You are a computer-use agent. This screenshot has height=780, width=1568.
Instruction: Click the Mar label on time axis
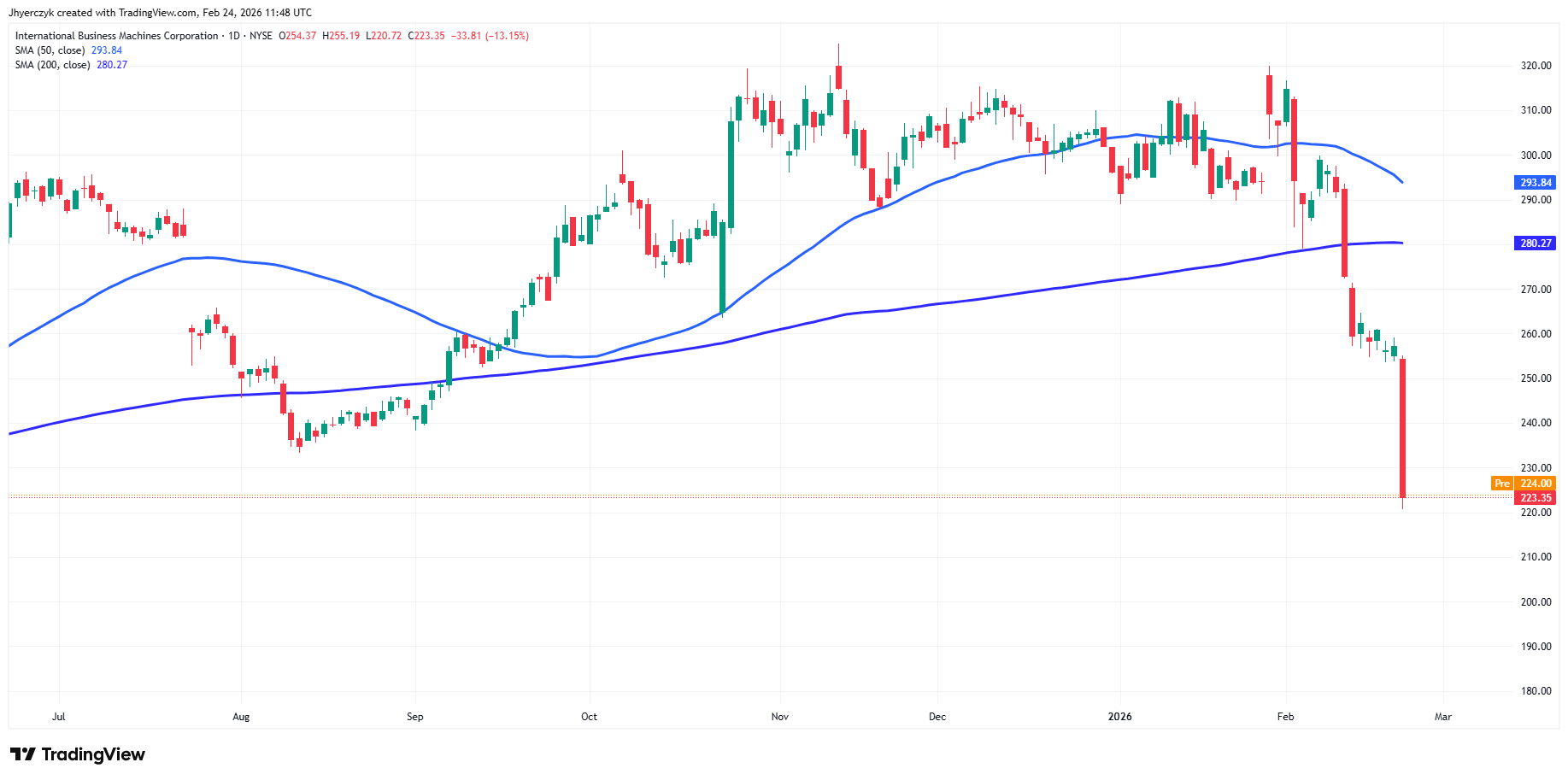coord(1443,717)
